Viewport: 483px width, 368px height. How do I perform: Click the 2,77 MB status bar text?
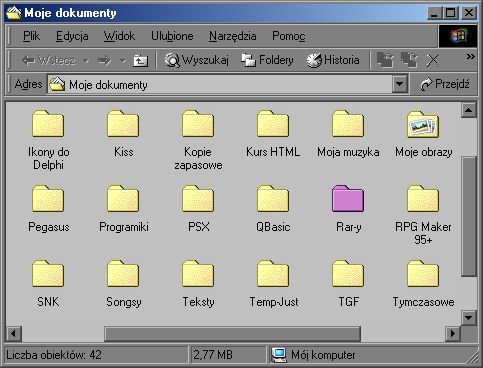coord(213,354)
